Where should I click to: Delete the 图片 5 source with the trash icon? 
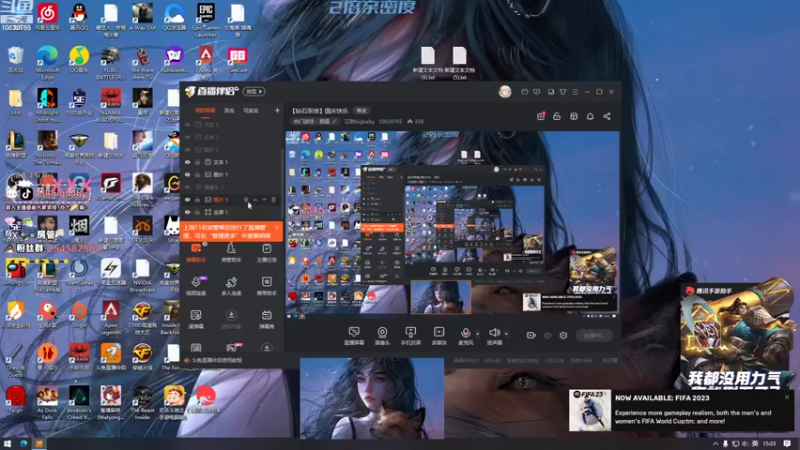(273, 199)
